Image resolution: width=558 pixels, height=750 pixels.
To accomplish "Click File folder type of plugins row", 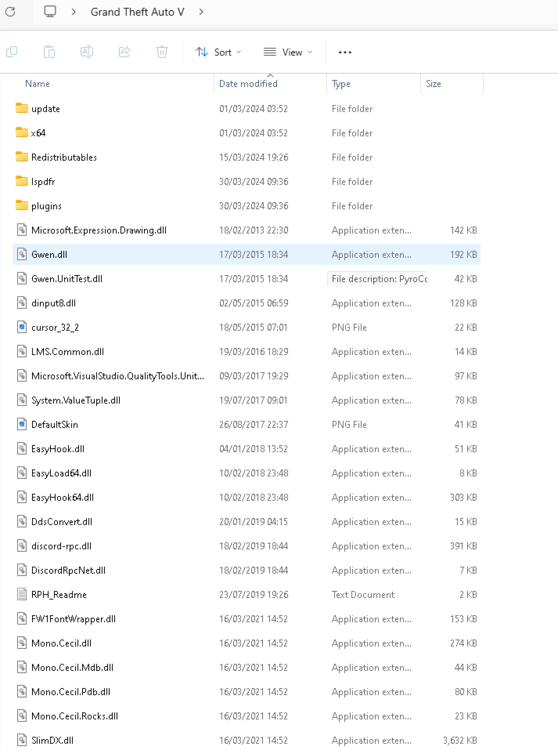I will click(352, 206).
